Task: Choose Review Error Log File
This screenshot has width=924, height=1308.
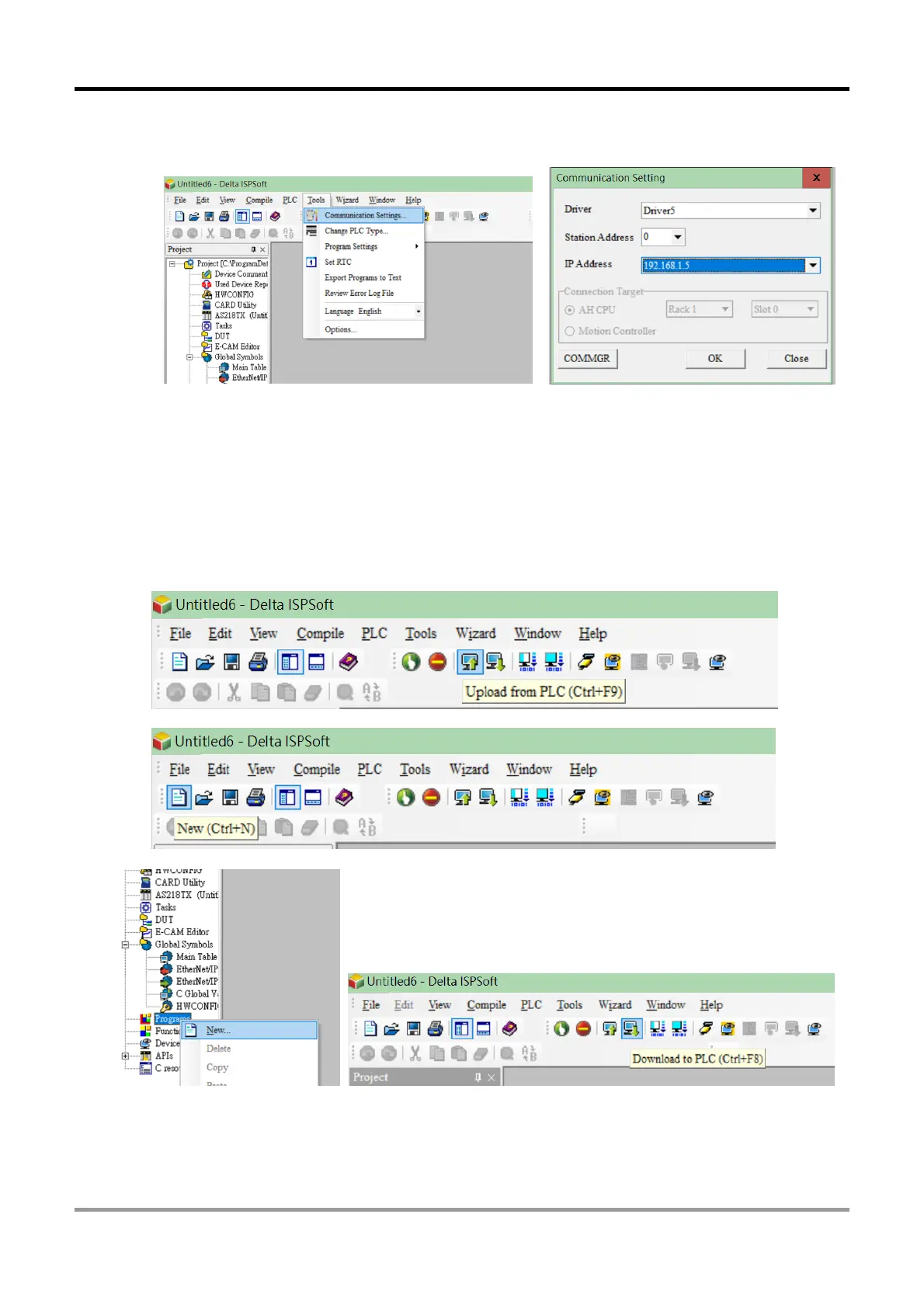Action: pyautogui.click(x=359, y=294)
